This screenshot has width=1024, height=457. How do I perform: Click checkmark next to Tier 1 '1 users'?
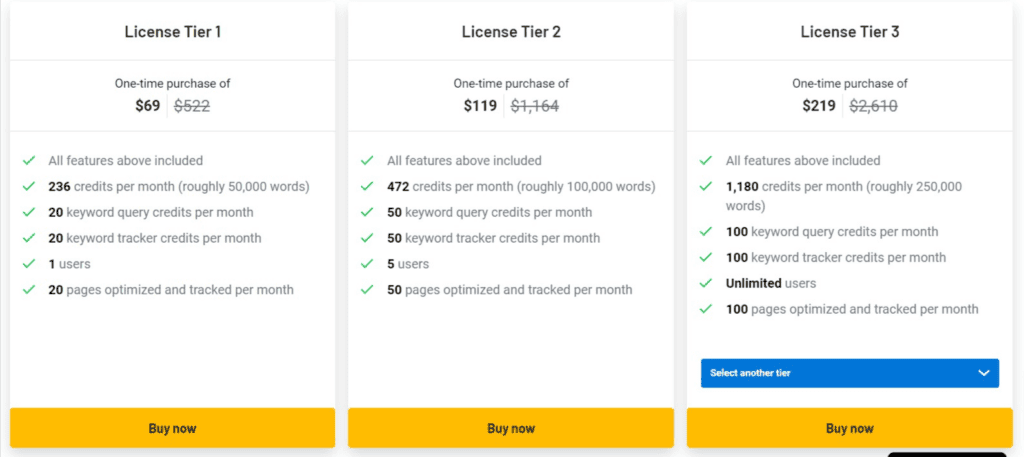[x=29, y=264]
